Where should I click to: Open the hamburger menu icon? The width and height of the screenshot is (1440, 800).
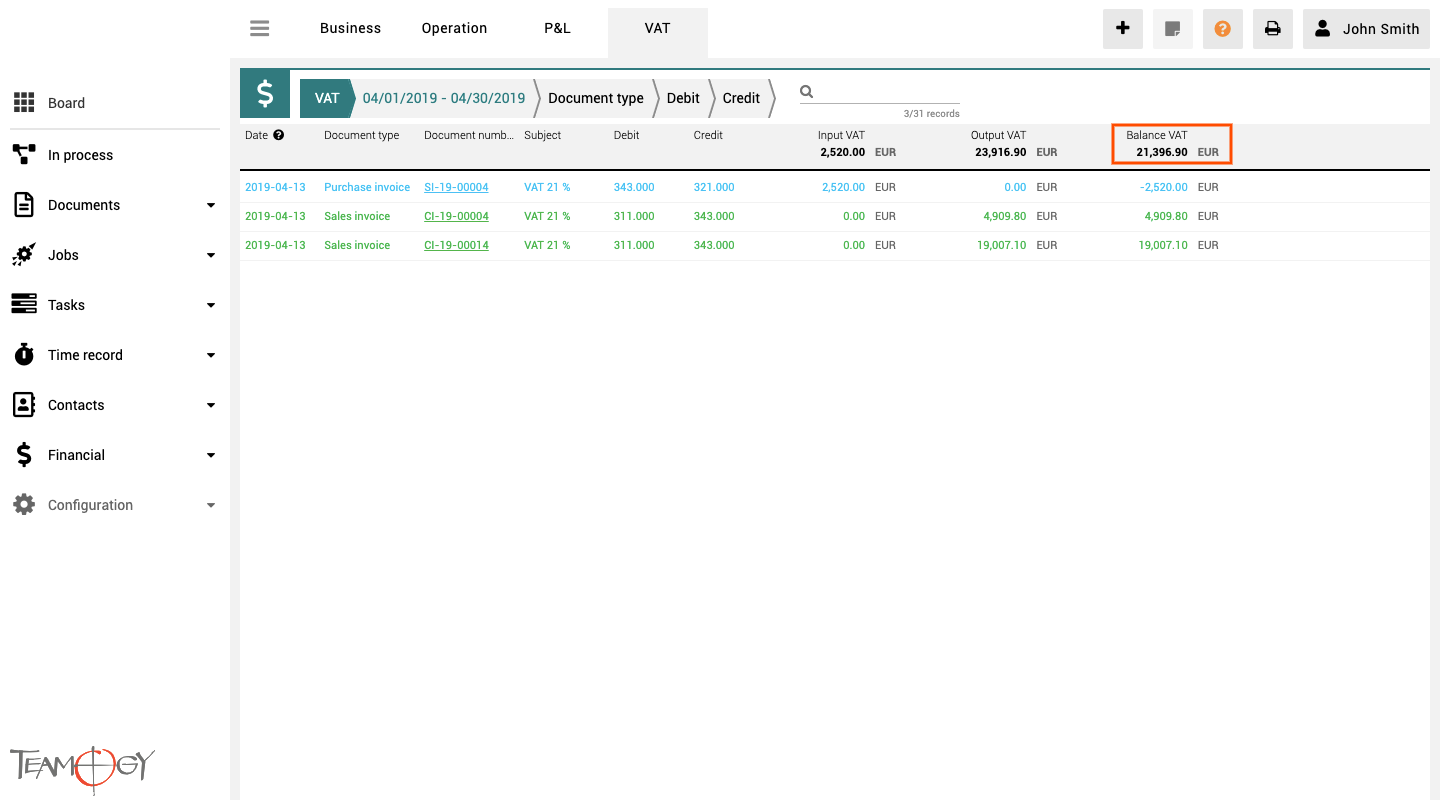[260, 28]
